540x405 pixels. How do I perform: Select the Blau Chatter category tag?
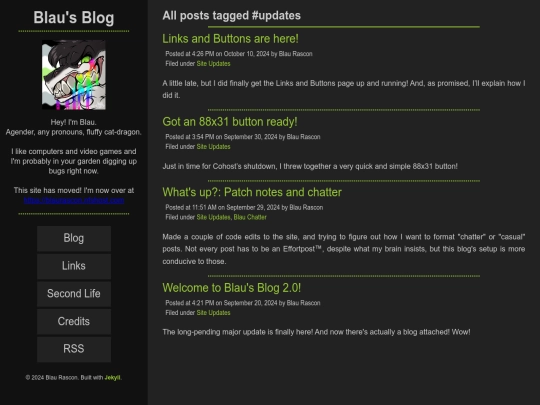(250, 217)
